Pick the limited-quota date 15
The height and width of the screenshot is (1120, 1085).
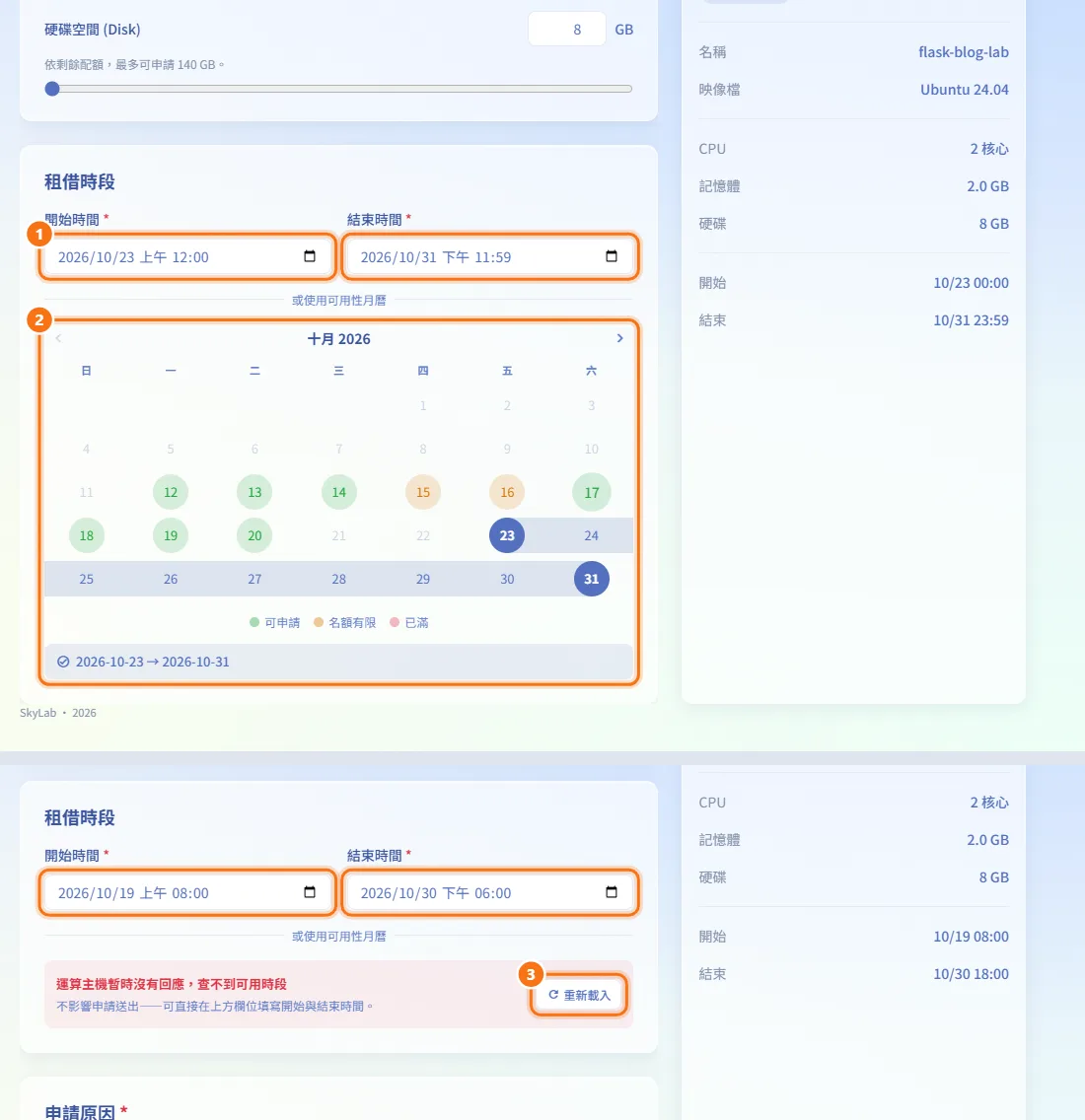pos(423,492)
